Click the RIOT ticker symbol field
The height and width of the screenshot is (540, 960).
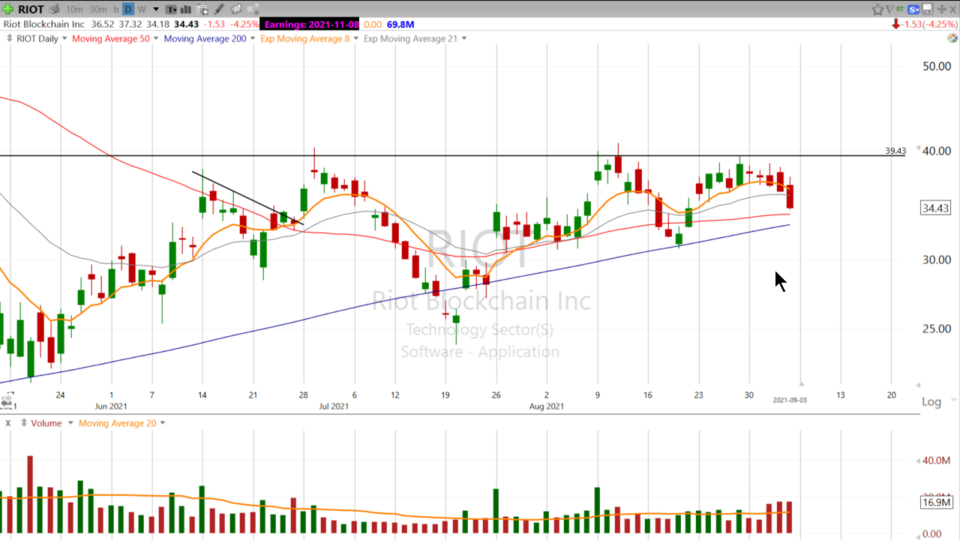(31, 9)
